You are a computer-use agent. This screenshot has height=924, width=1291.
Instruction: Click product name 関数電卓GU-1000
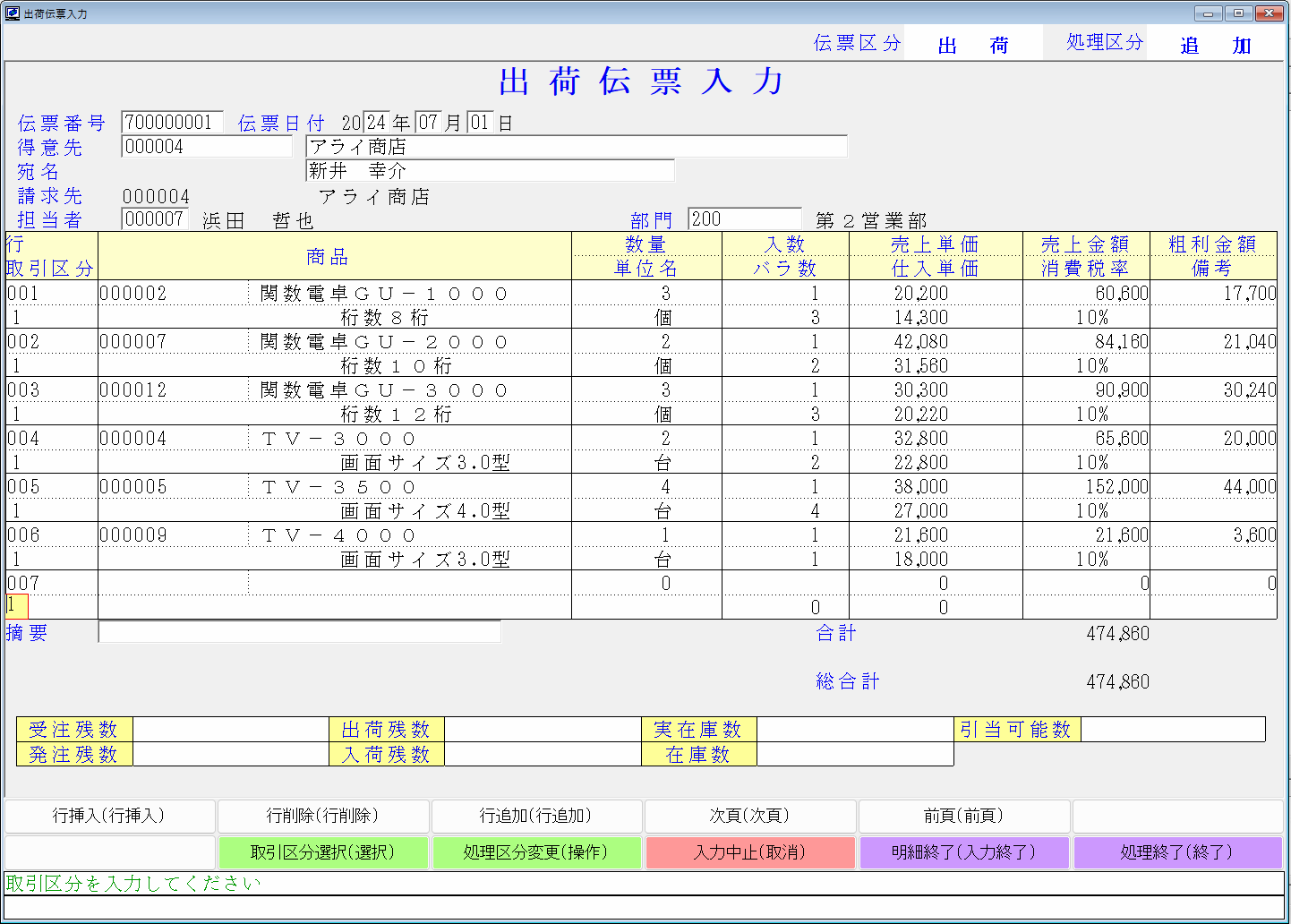pos(384,294)
